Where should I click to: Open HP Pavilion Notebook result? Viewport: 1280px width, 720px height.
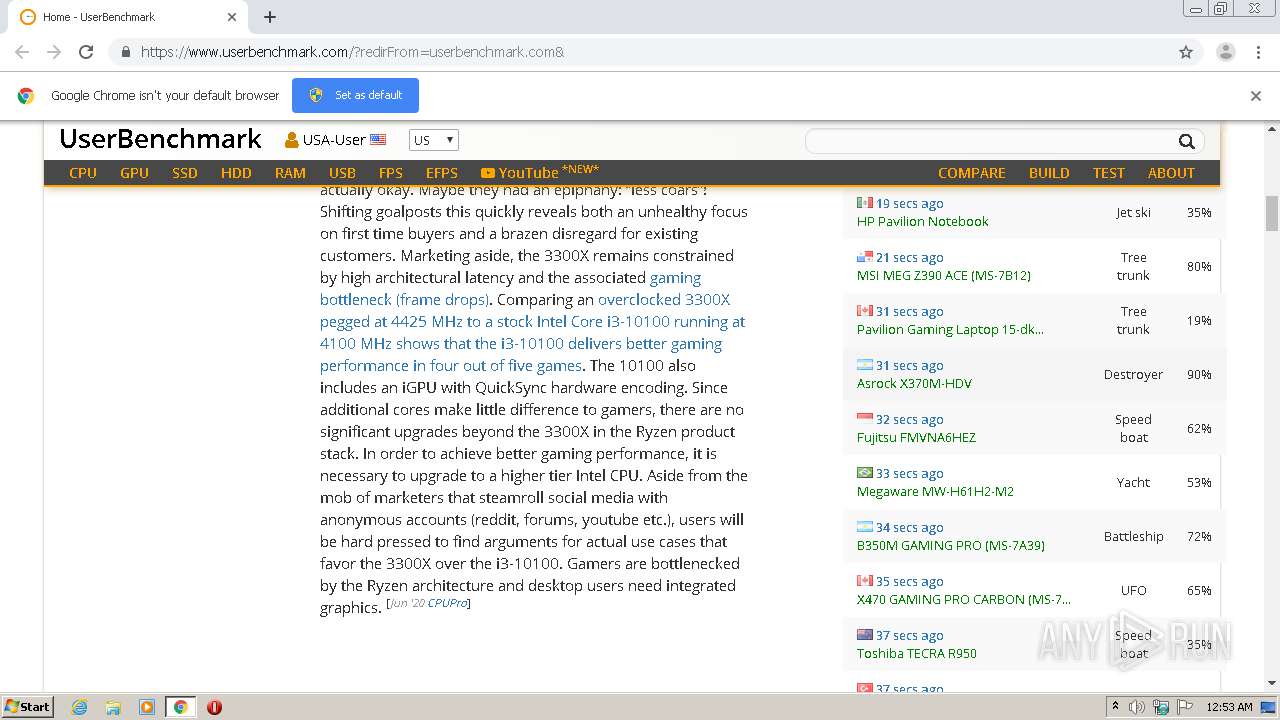922,221
